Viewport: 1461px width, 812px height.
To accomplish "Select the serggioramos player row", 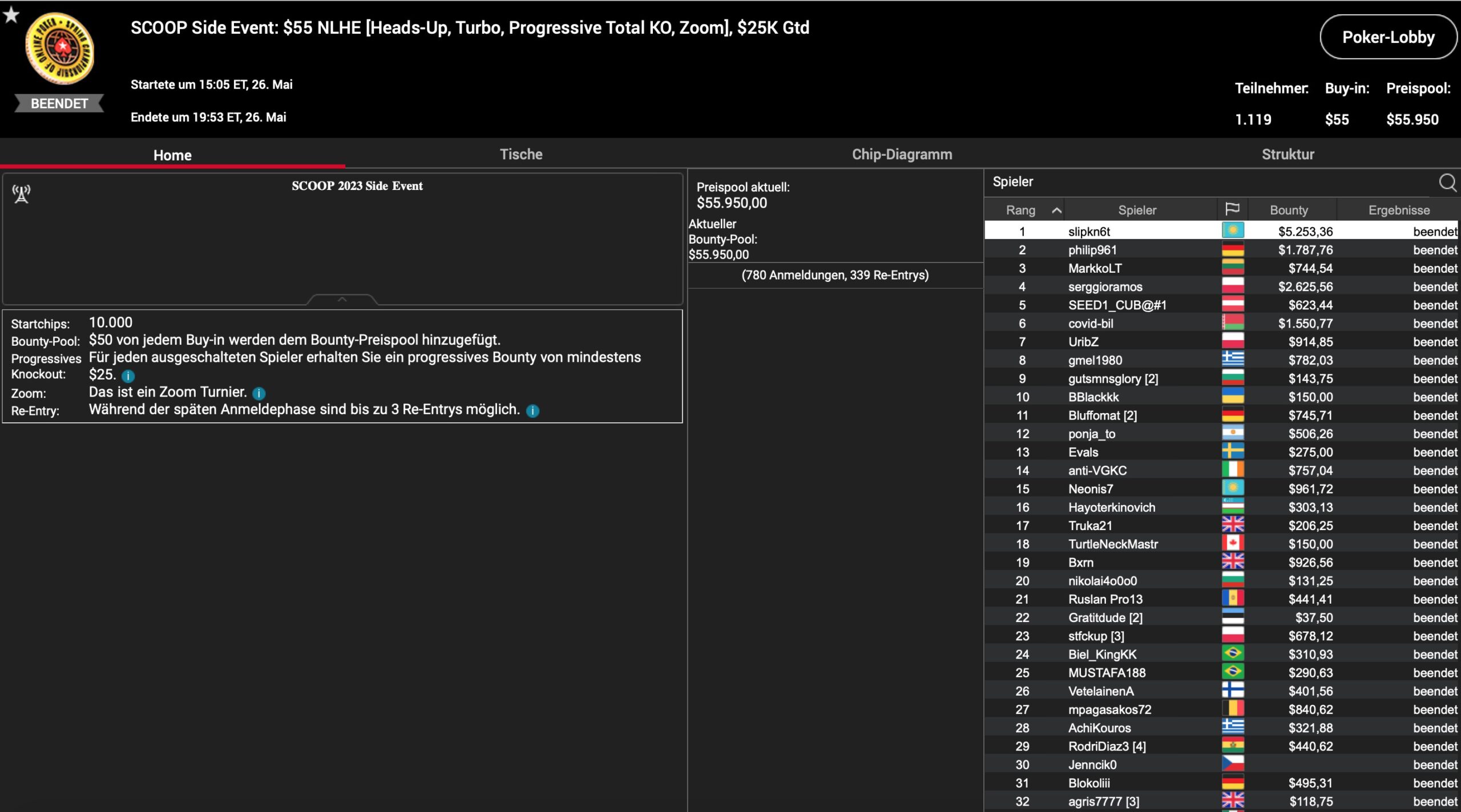I will [1105, 287].
